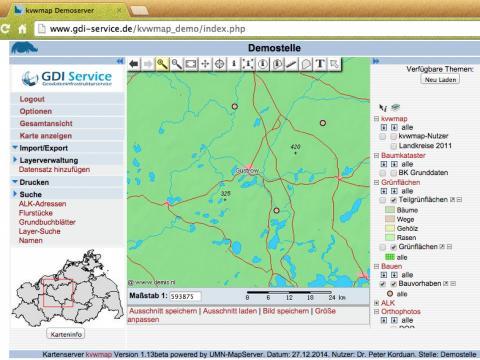Image resolution: width=480 pixels, height=360 pixels.
Task: Select the measure distance line tool
Action: (x=291, y=64)
